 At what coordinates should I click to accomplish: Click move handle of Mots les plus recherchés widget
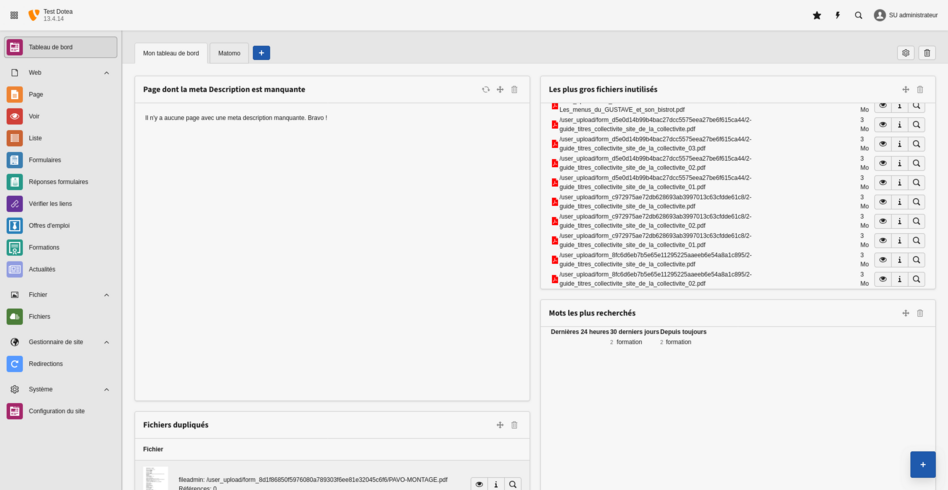906,313
